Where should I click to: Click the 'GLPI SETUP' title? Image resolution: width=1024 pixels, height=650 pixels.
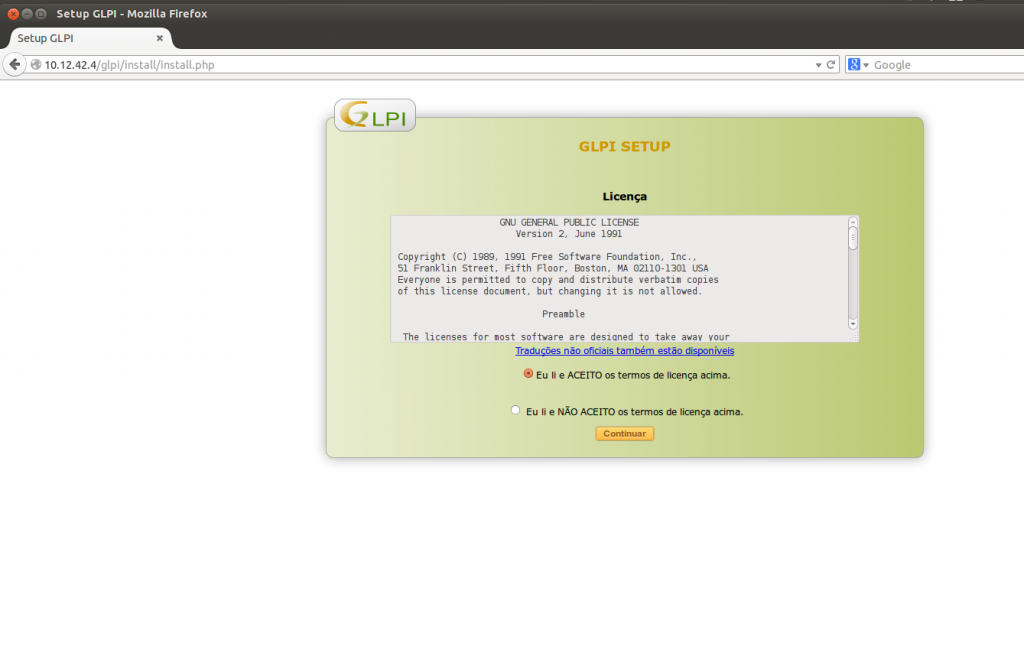click(624, 146)
